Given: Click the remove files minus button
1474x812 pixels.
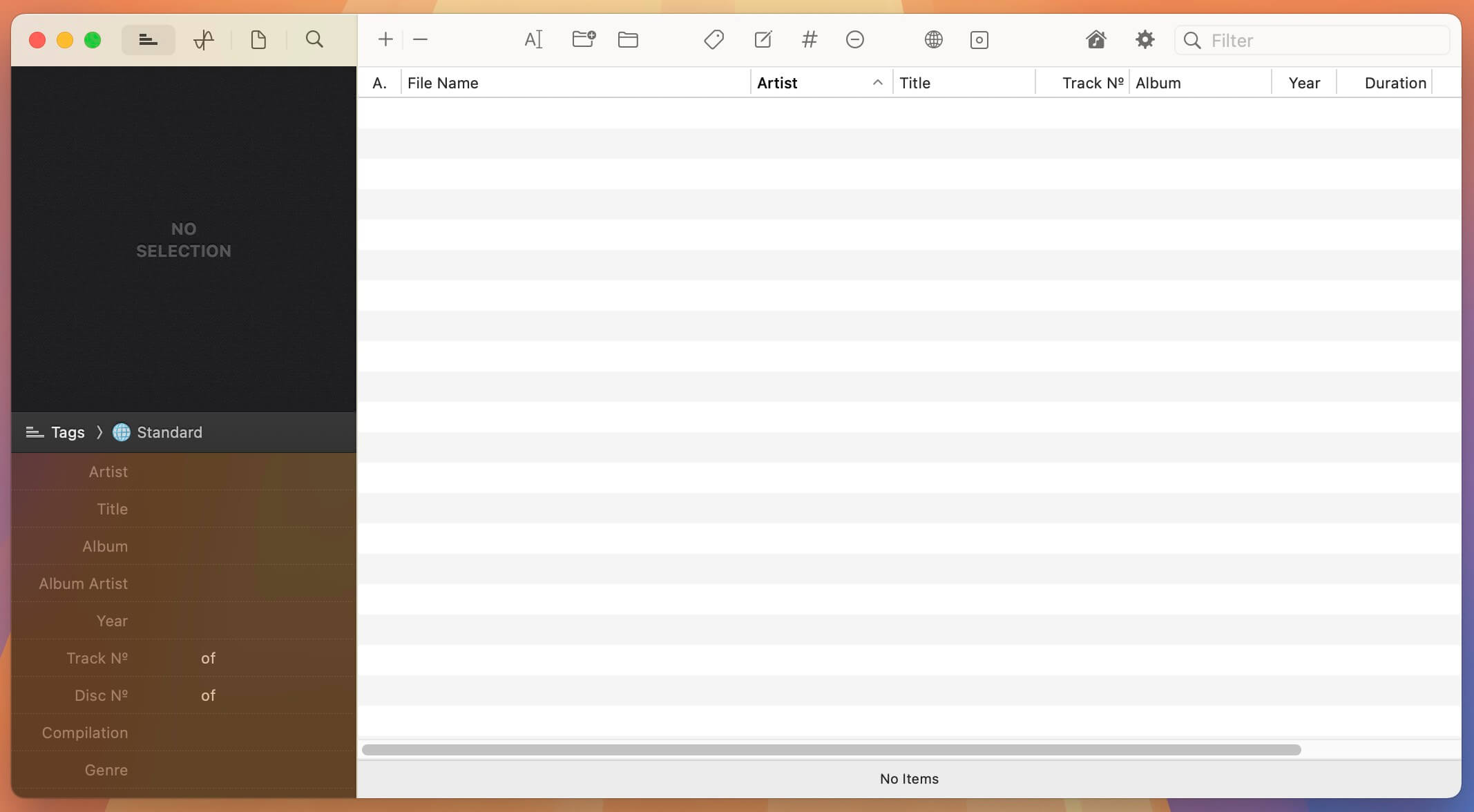Looking at the screenshot, I should pyautogui.click(x=420, y=39).
